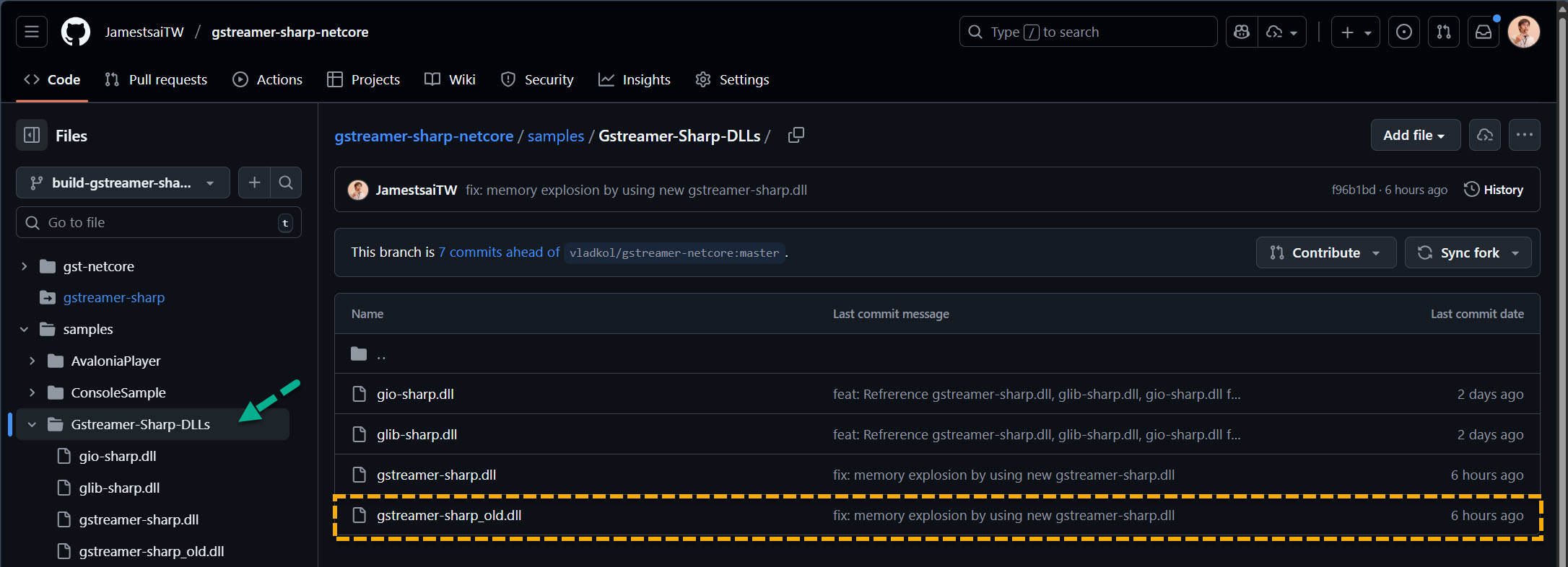This screenshot has width=1568, height=567.
Task: Open the Copilot chat icon
Action: (1242, 32)
